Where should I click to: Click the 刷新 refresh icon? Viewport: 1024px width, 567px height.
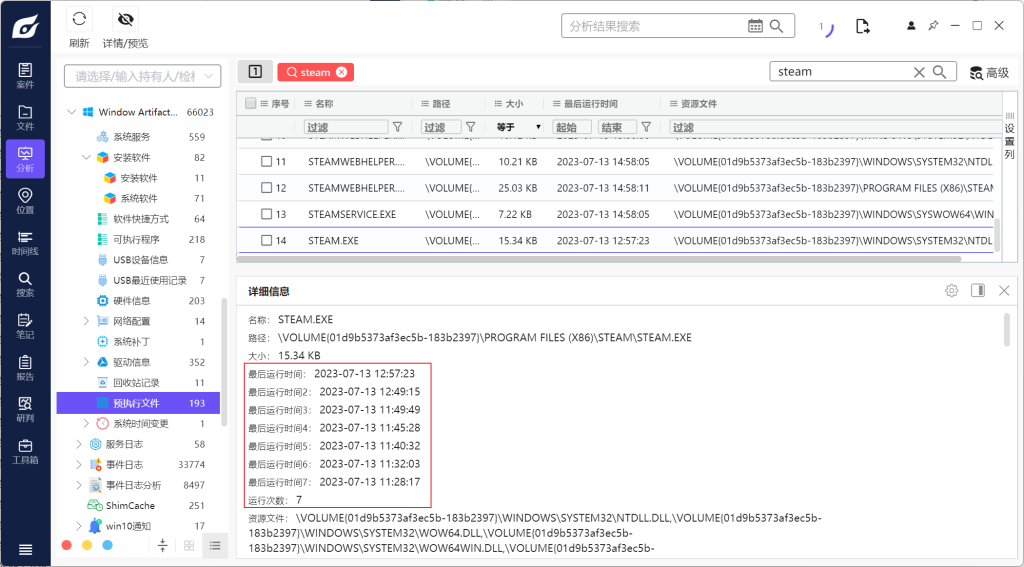(x=79, y=20)
